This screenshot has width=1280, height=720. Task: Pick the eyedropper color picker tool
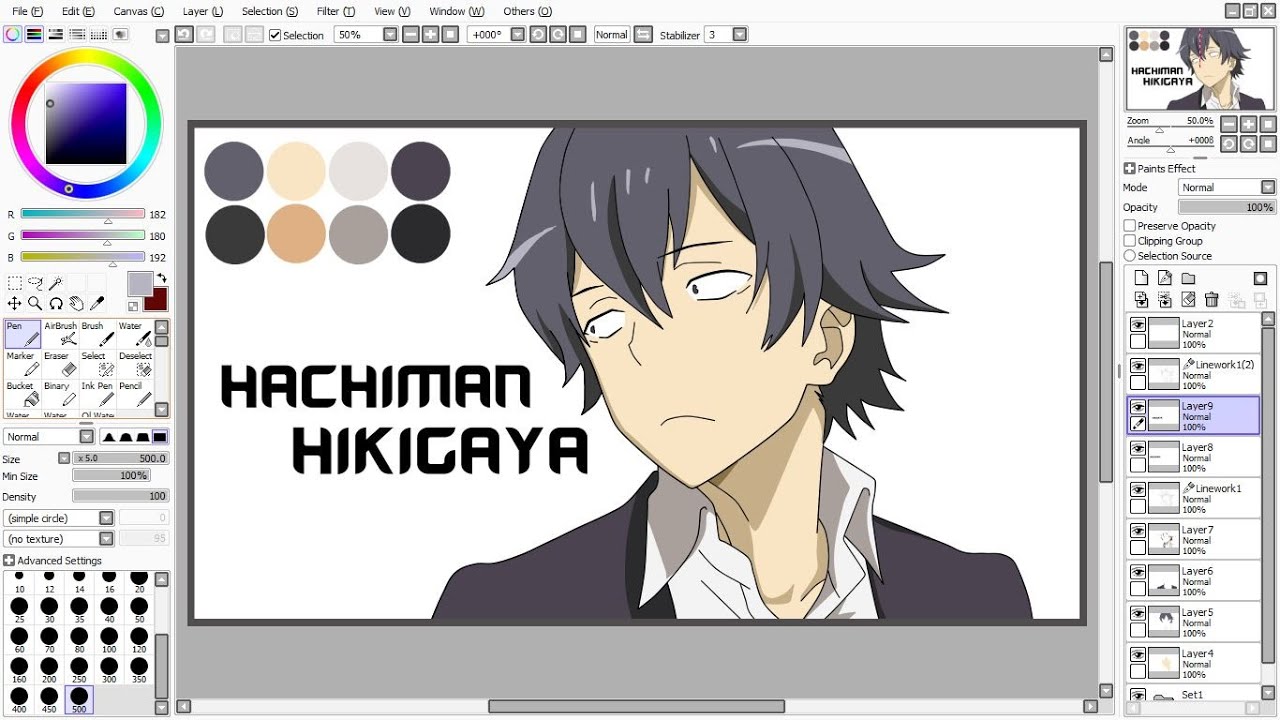click(x=98, y=303)
